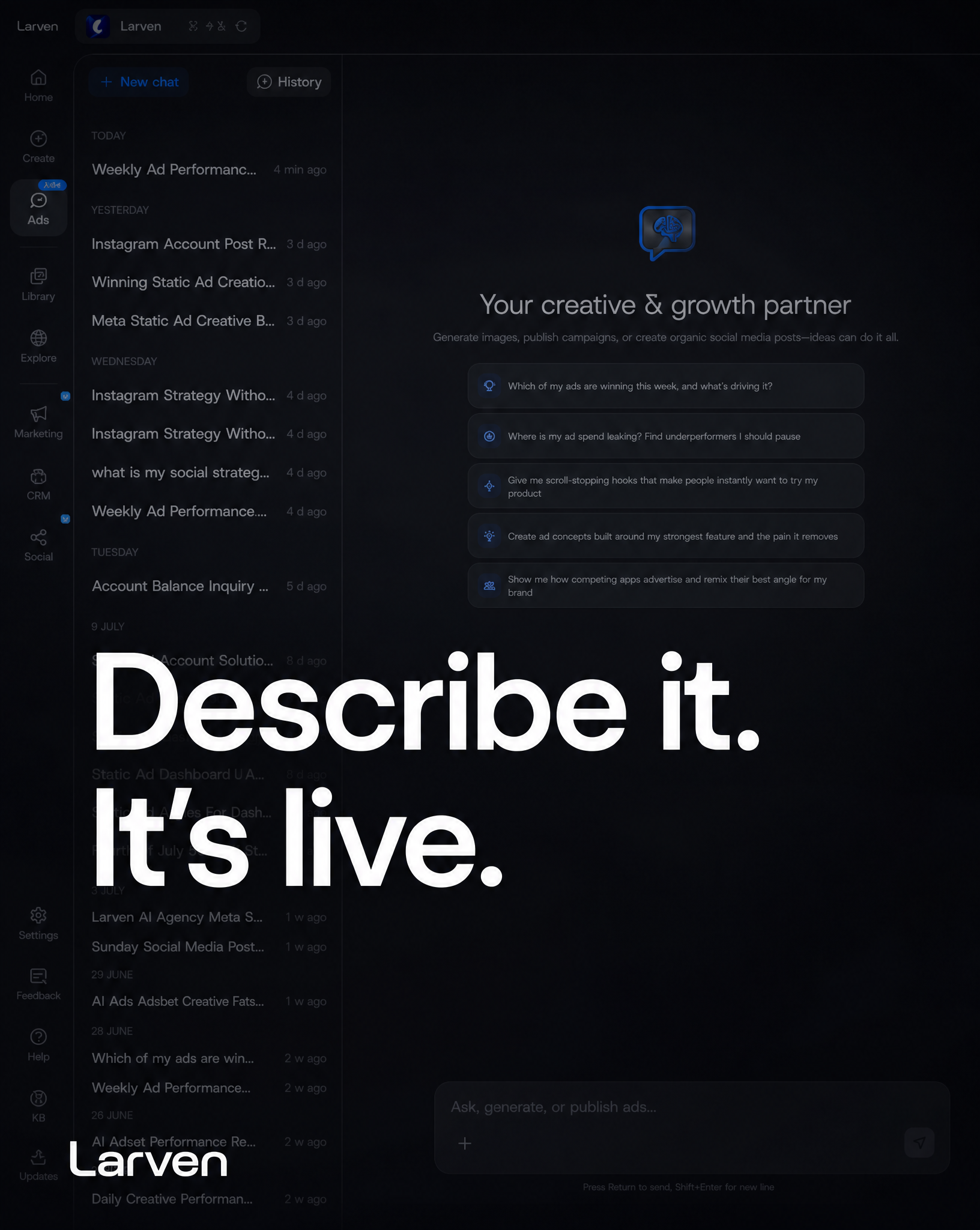Open 'Weekly Ad Performanc...' chat from 4 min ago
Image resolution: width=980 pixels, height=1230 pixels.
tap(209, 169)
